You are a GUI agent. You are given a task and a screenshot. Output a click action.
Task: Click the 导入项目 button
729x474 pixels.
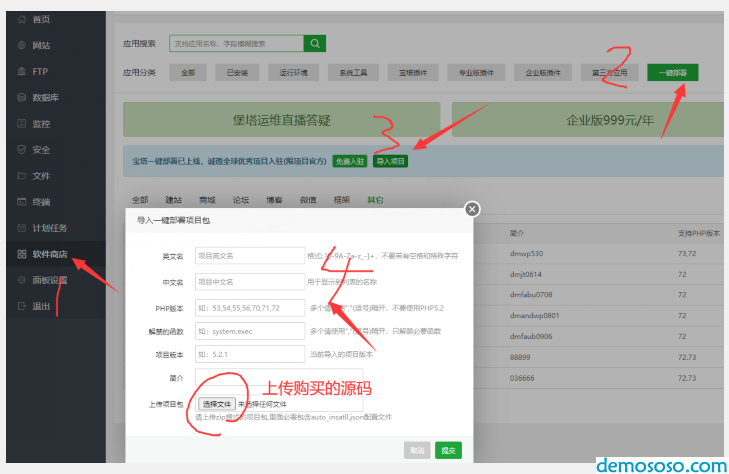[x=391, y=161]
